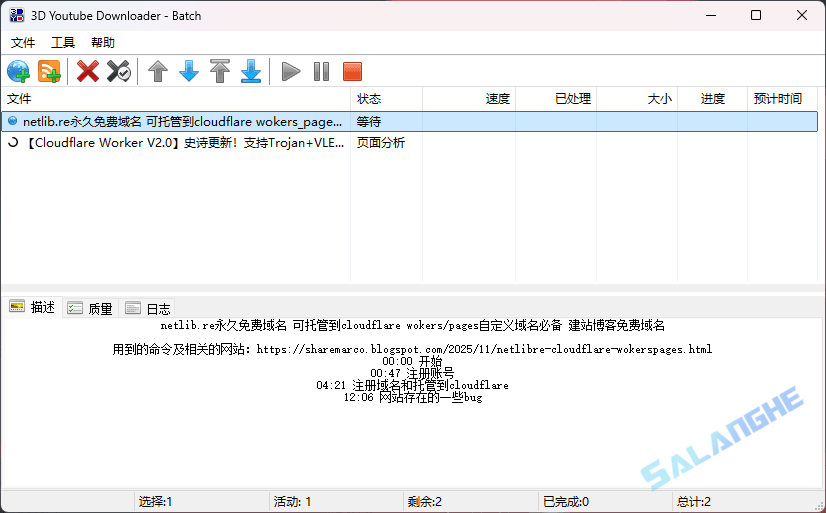Click the 04:21 注册域名和托管到cloudflare line
Image resolution: width=826 pixels, height=513 pixels.
click(x=412, y=385)
